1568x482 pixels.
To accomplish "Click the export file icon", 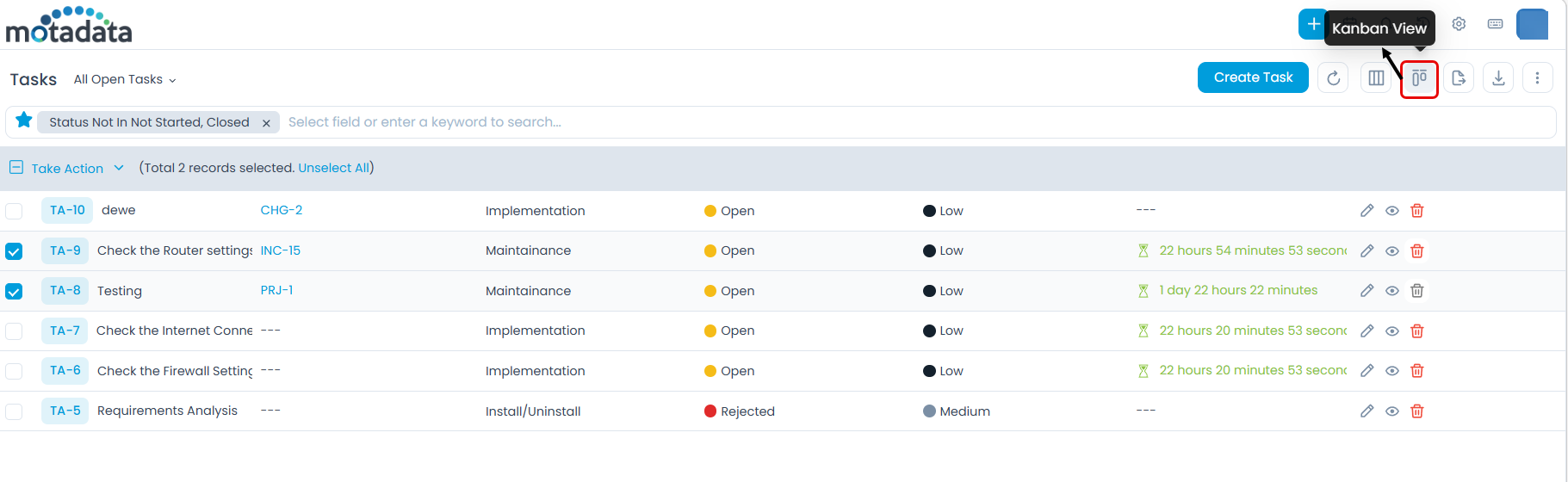I will [1459, 78].
